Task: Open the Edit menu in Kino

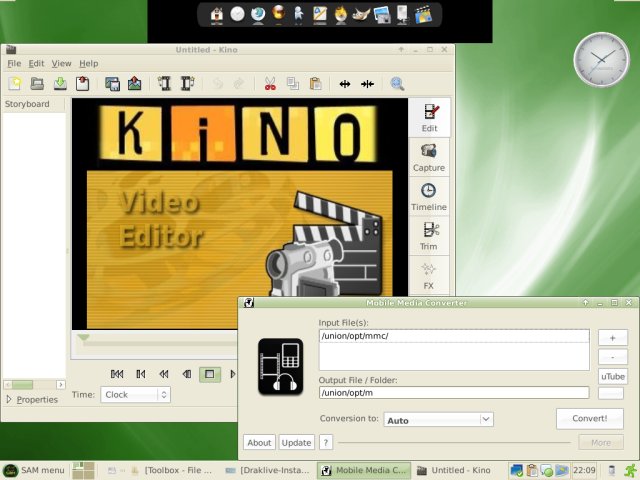Action: [36, 64]
